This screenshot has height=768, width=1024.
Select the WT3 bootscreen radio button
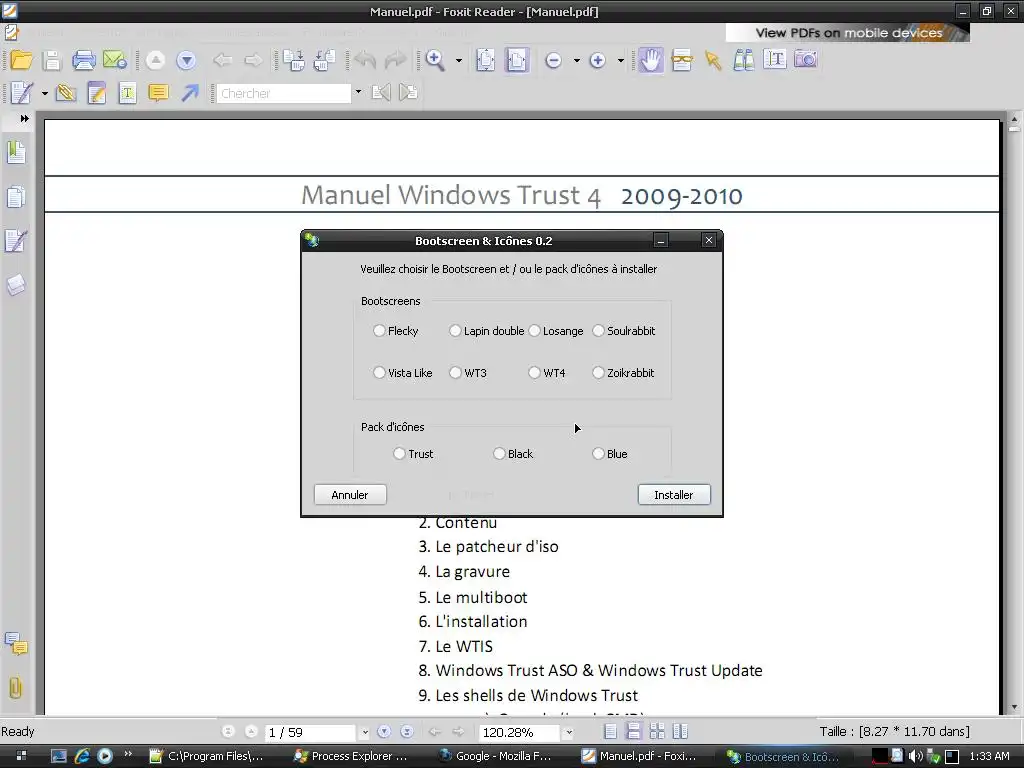coord(455,372)
